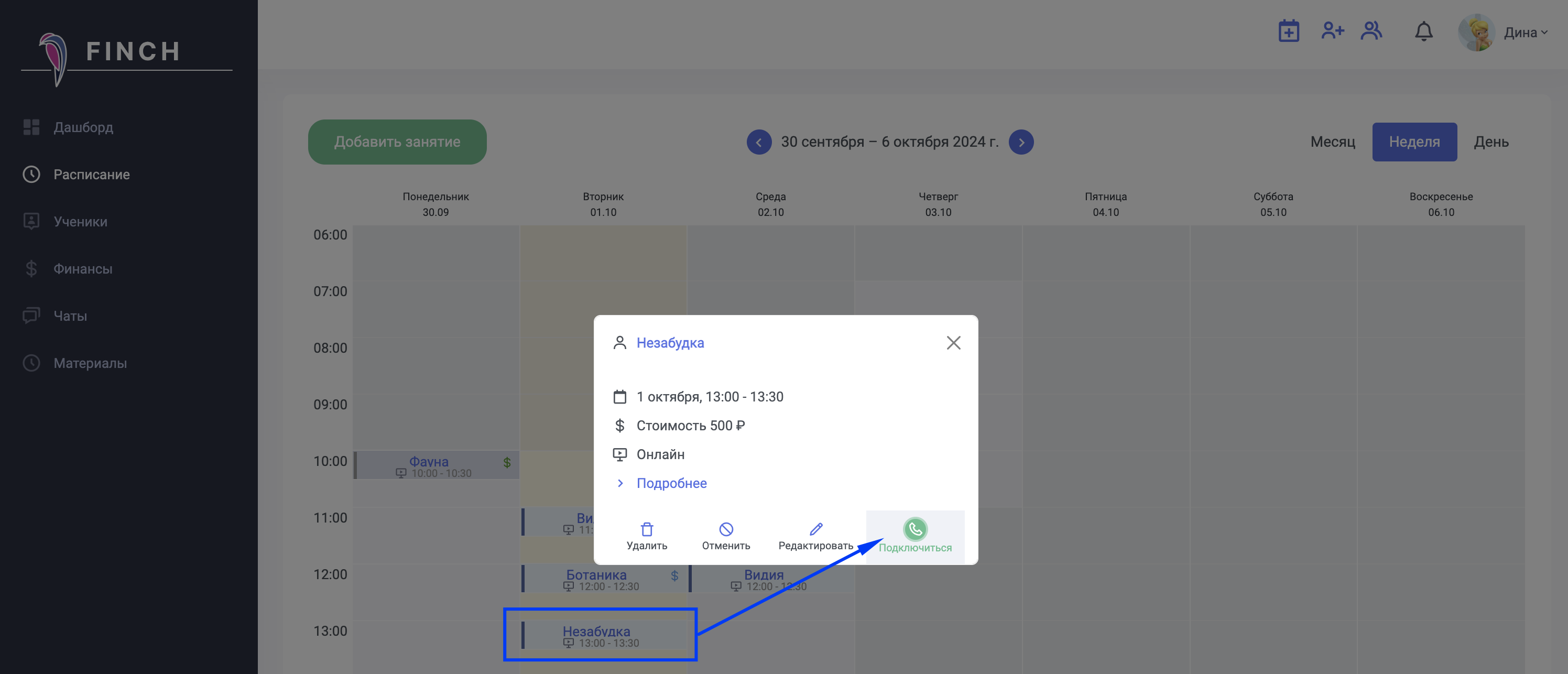Open the Незабудка student link
This screenshot has height=674, width=1568.
click(x=670, y=343)
